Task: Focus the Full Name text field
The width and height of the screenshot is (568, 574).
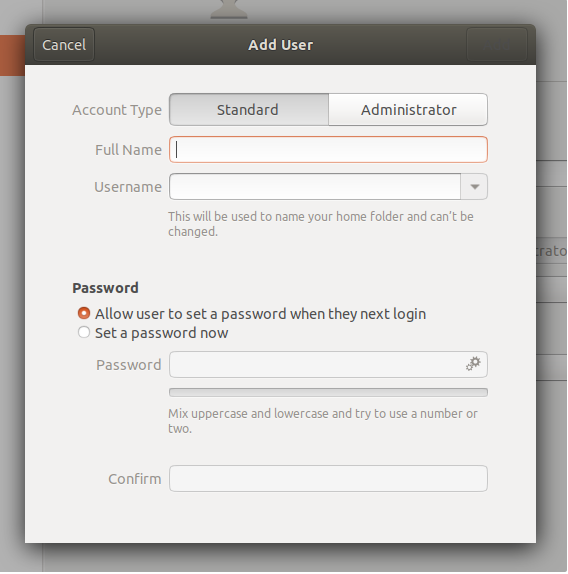Action: [x=328, y=150]
